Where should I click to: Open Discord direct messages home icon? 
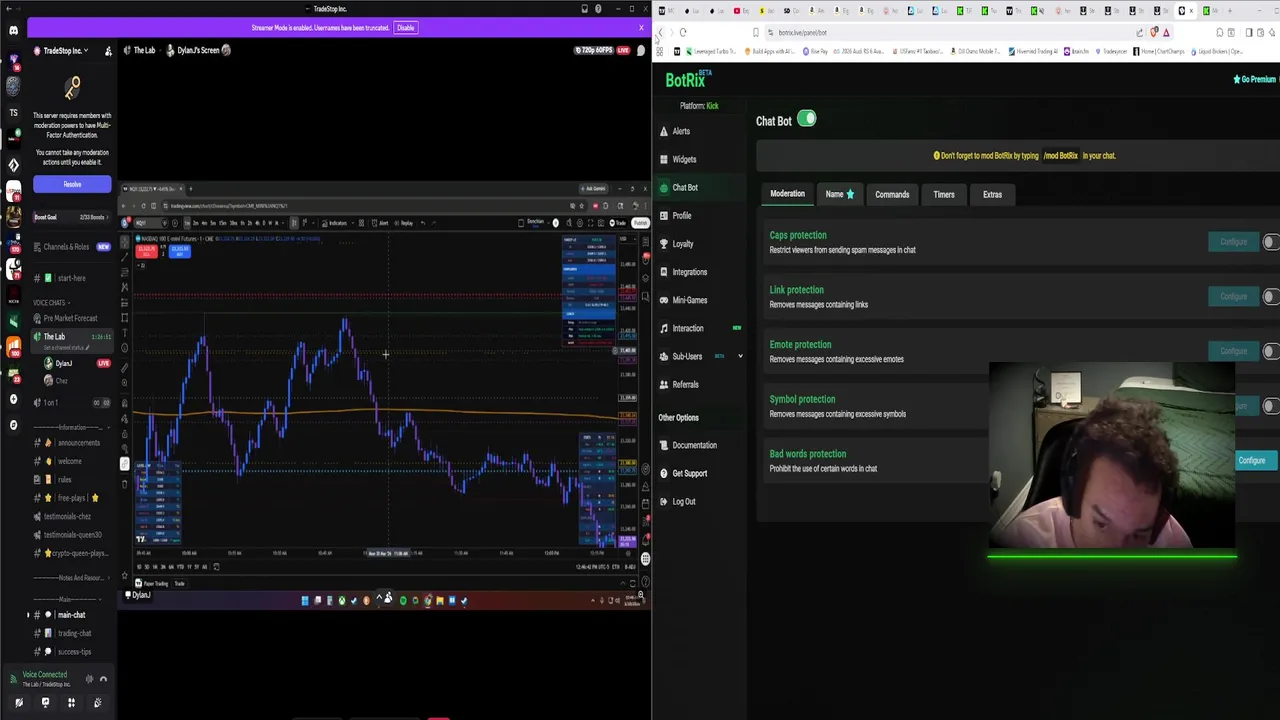point(13,31)
